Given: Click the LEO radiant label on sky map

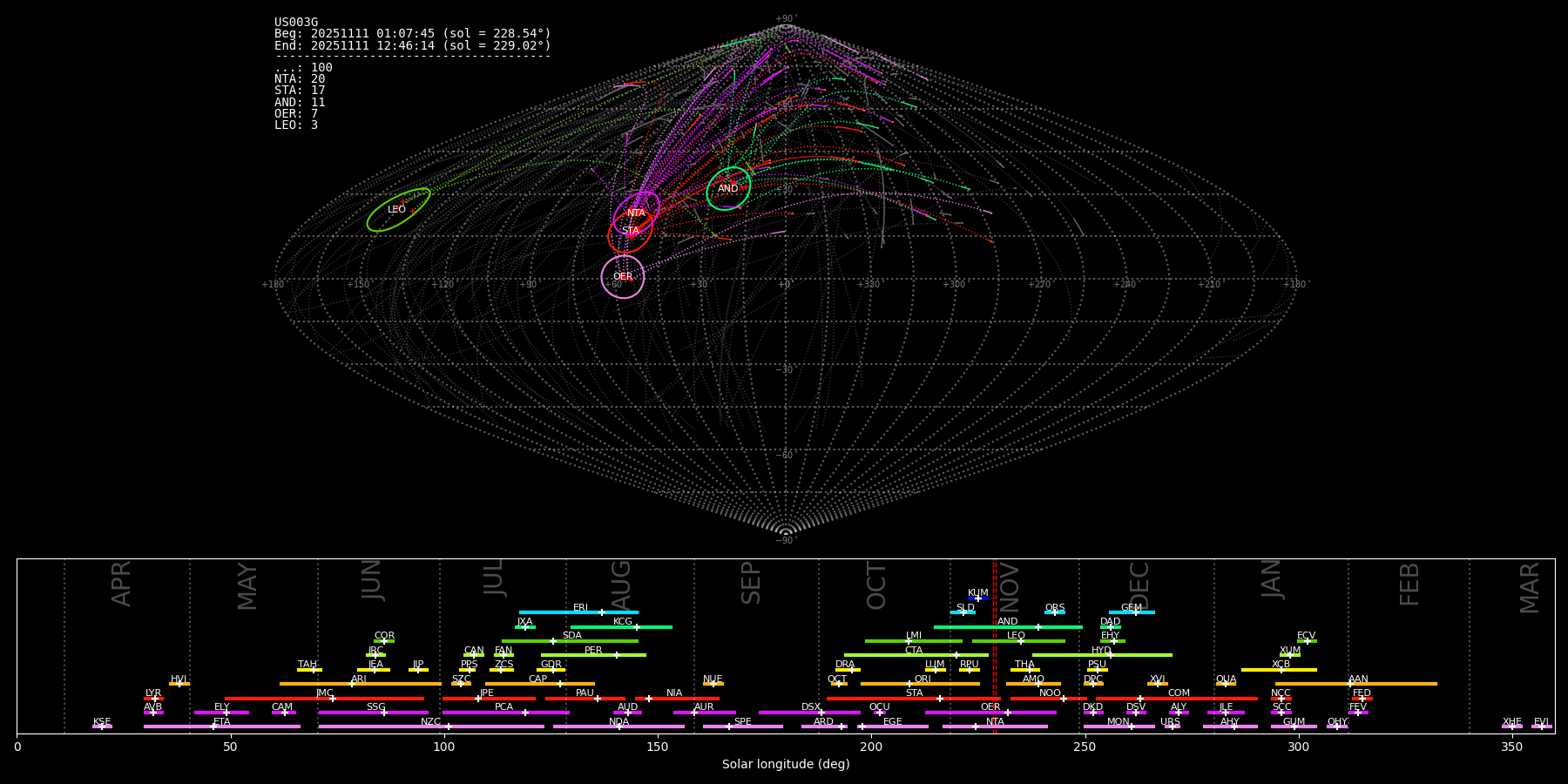Looking at the screenshot, I should click(396, 210).
